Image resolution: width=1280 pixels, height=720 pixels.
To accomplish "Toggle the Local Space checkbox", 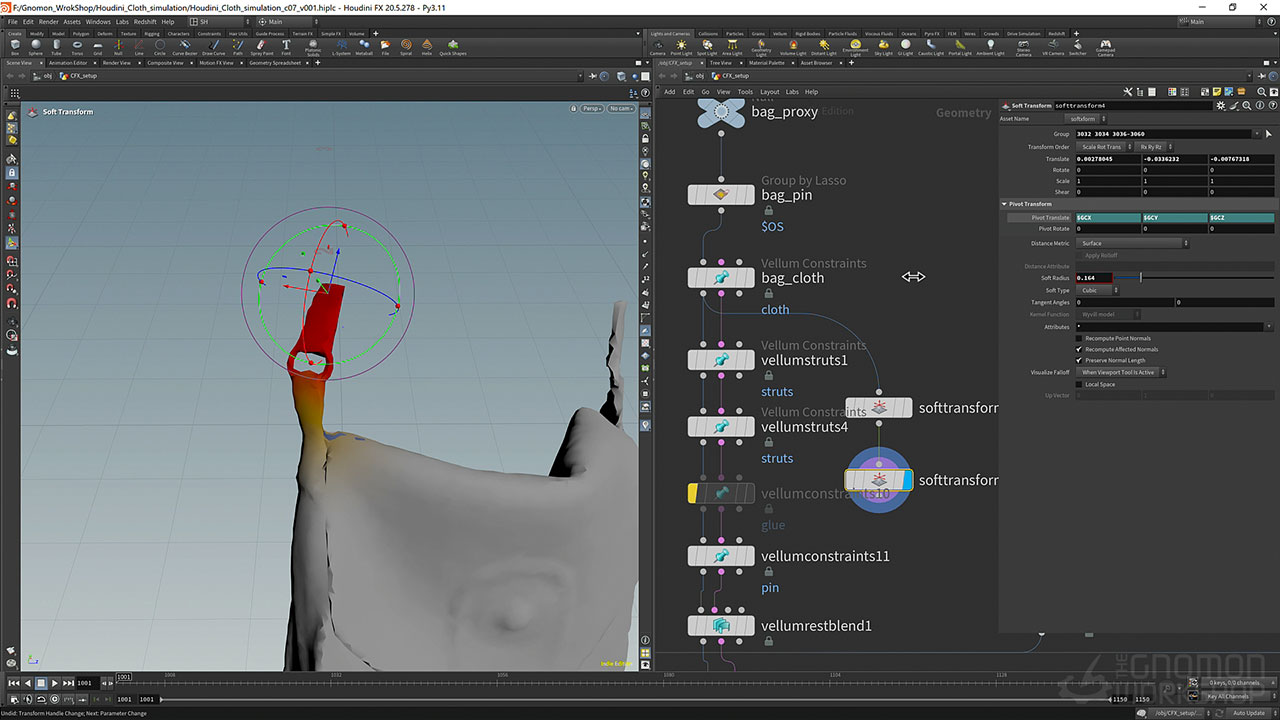I will (1079, 384).
